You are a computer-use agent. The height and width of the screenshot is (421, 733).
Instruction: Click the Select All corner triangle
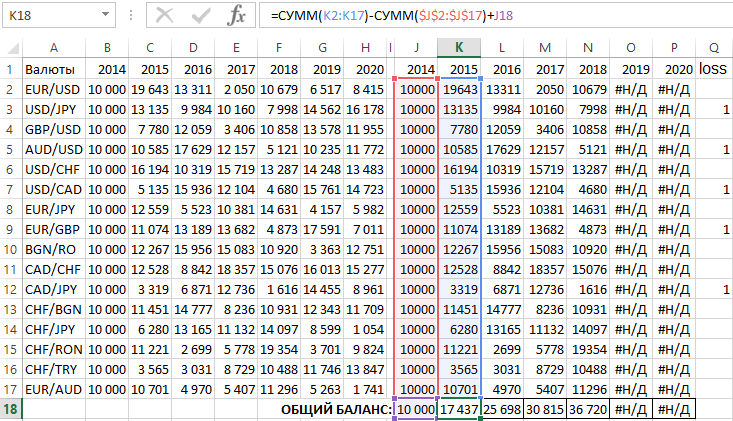click(x=10, y=48)
